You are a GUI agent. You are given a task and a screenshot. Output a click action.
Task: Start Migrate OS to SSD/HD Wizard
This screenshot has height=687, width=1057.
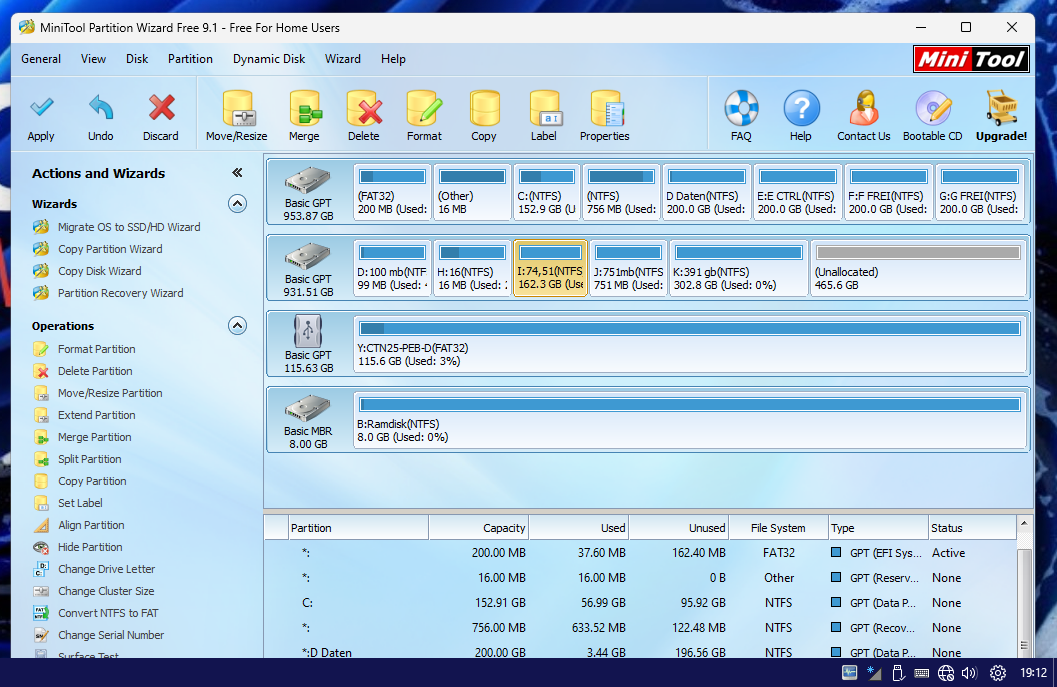(x=129, y=227)
